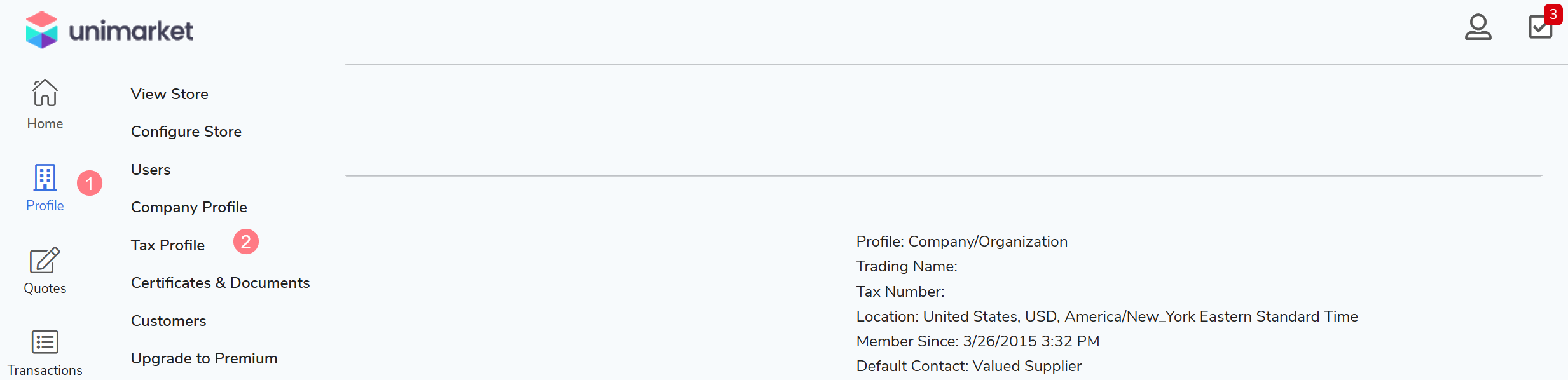Open the Transactions list icon
Screen dimensions: 1568x380
click(45, 342)
